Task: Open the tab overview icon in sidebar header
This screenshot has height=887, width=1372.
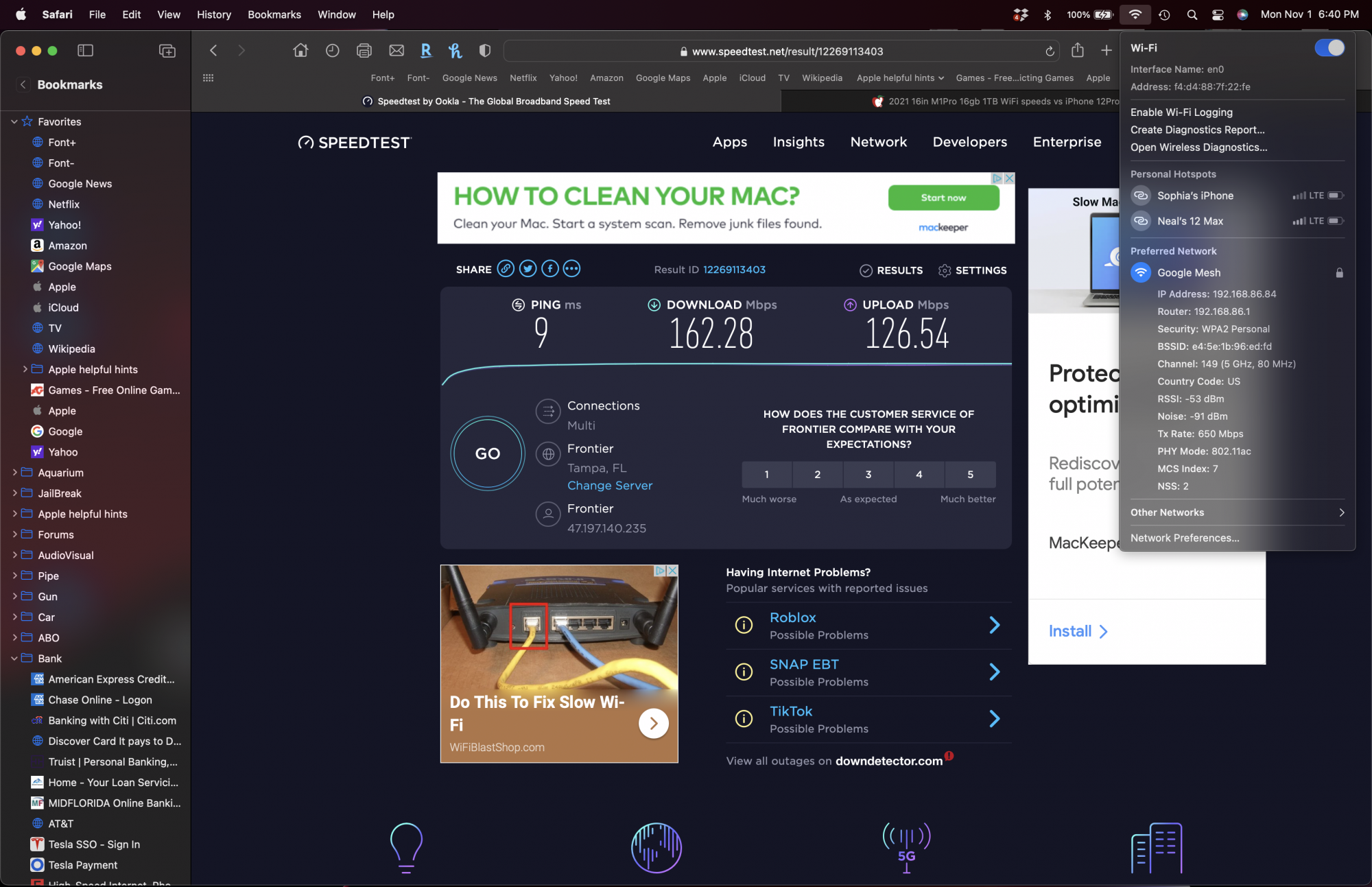Action: point(167,51)
